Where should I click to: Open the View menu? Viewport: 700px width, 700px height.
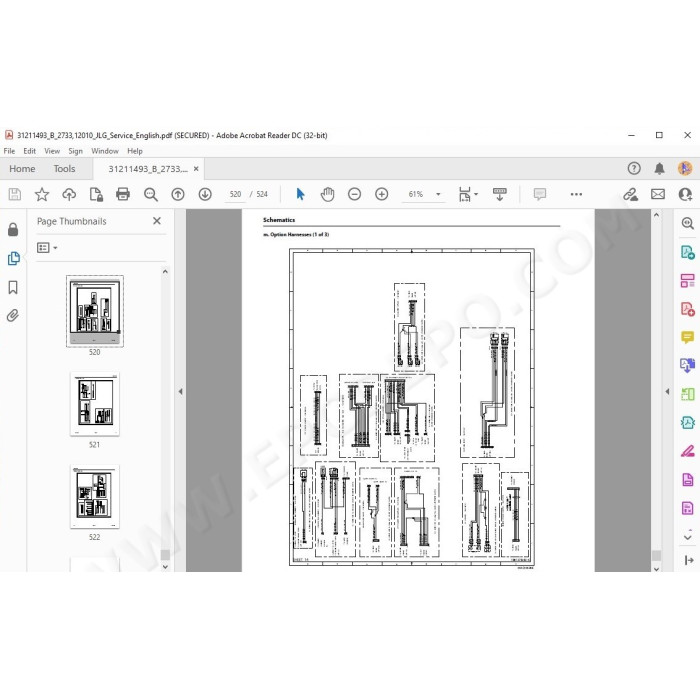click(52, 151)
